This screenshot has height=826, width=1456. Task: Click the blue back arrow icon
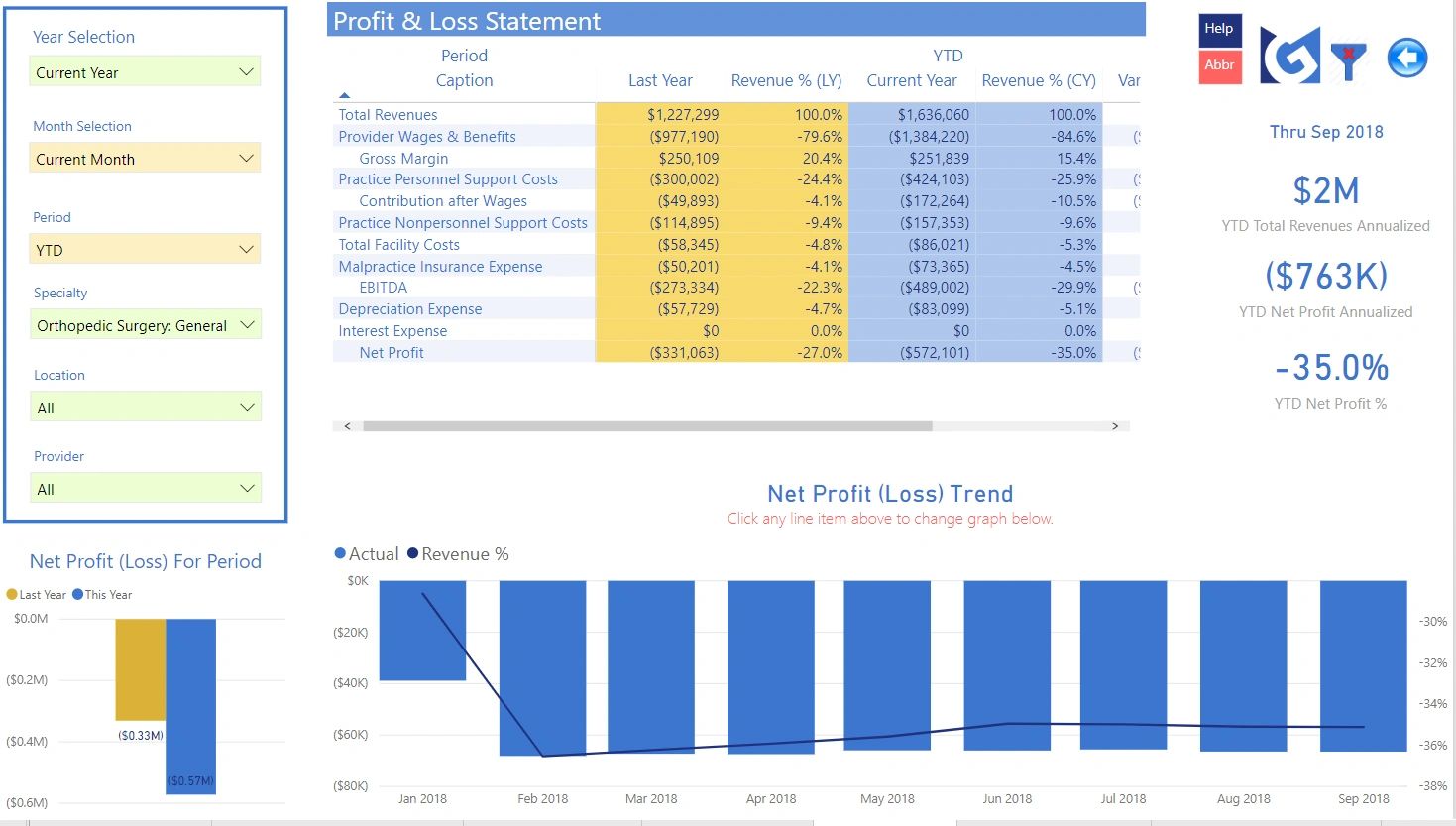coord(1406,59)
